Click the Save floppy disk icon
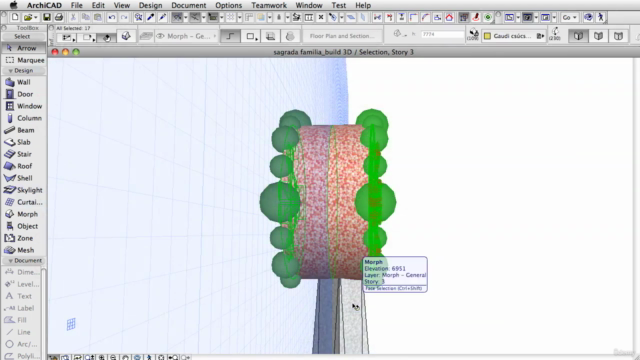Screen dimensions: 640x360 coord(47,17)
